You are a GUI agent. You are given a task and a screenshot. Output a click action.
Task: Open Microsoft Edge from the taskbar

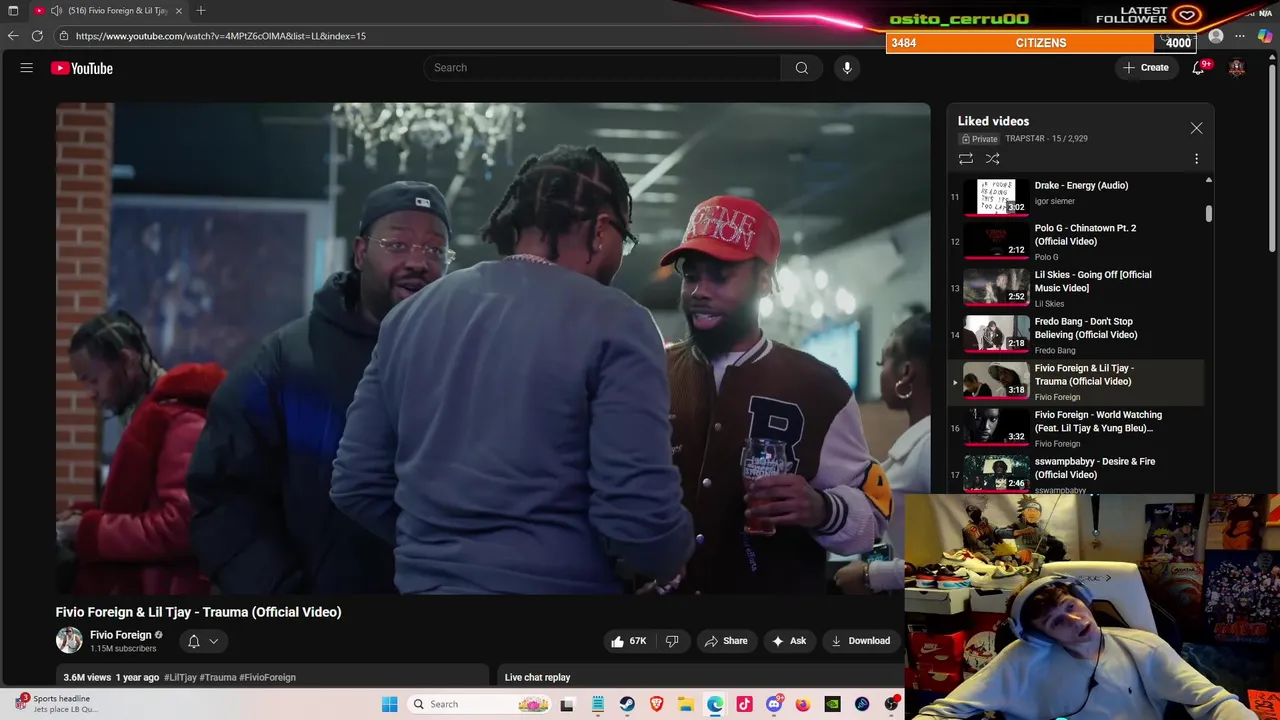click(x=715, y=704)
